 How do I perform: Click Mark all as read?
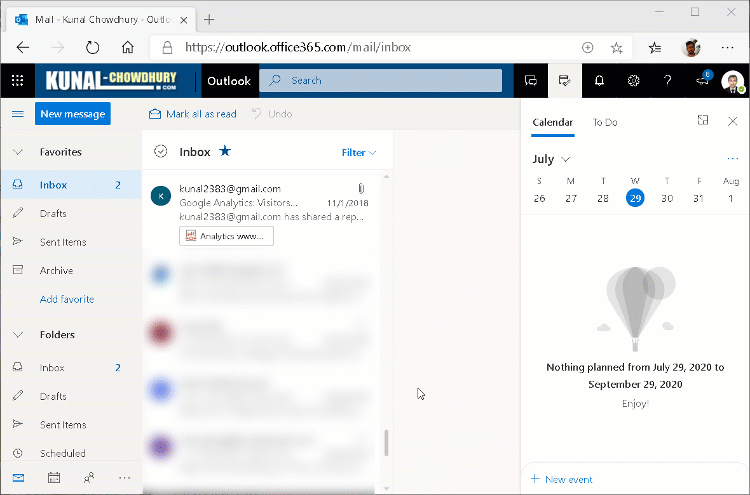193,114
